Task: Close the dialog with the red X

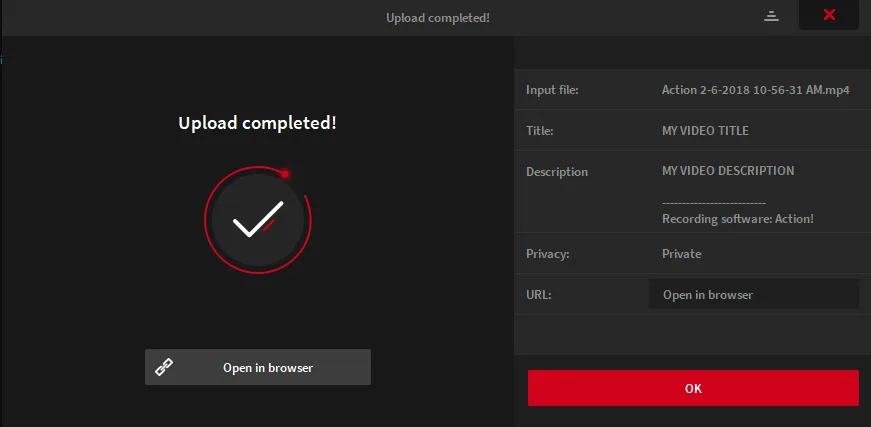Action: (x=829, y=15)
